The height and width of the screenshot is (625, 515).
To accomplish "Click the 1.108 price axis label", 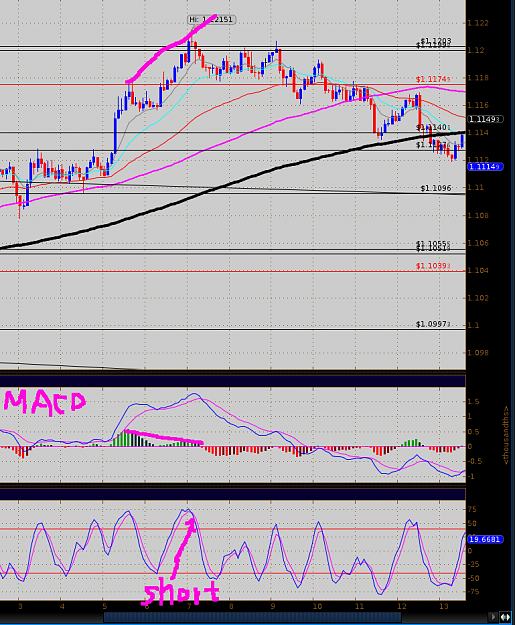I will (x=478, y=215).
